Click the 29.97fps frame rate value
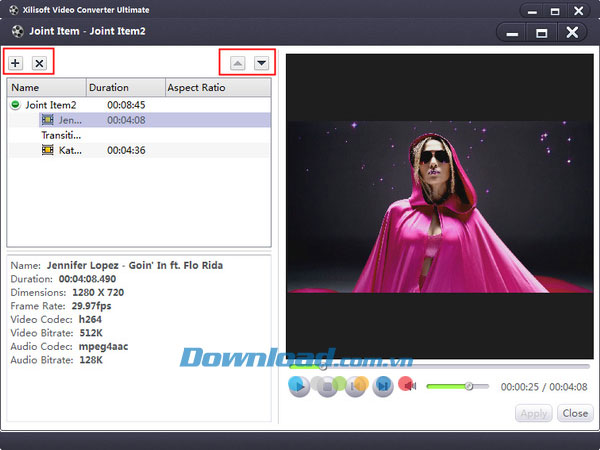This screenshot has width=600, height=450. click(x=91, y=306)
